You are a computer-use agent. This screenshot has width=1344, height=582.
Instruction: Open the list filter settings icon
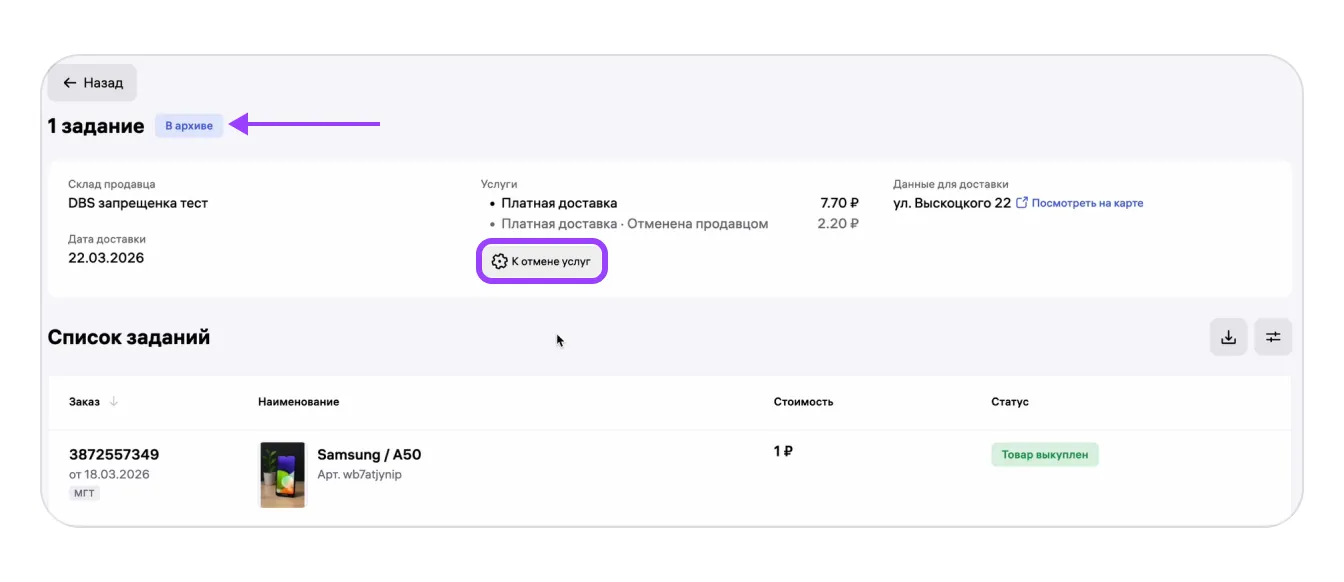tap(1273, 337)
